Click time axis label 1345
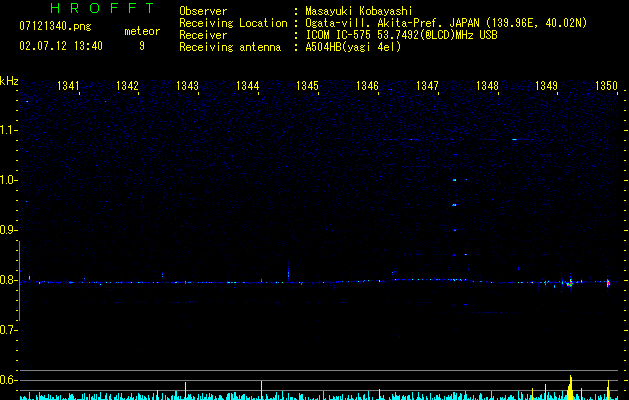The height and width of the screenshot is (400, 629). (307, 85)
